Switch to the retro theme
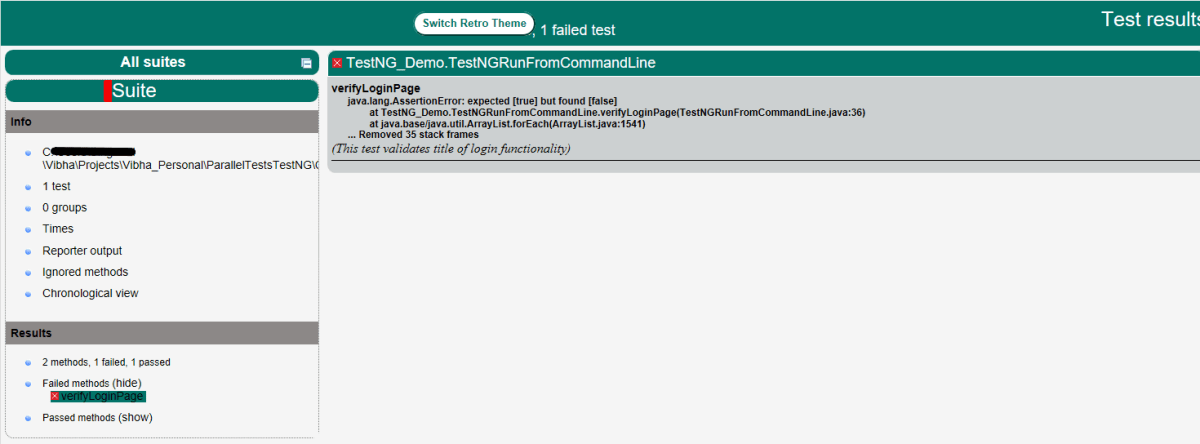Image resolution: width=1200 pixels, height=444 pixels. pyautogui.click(x=474, y=24)
